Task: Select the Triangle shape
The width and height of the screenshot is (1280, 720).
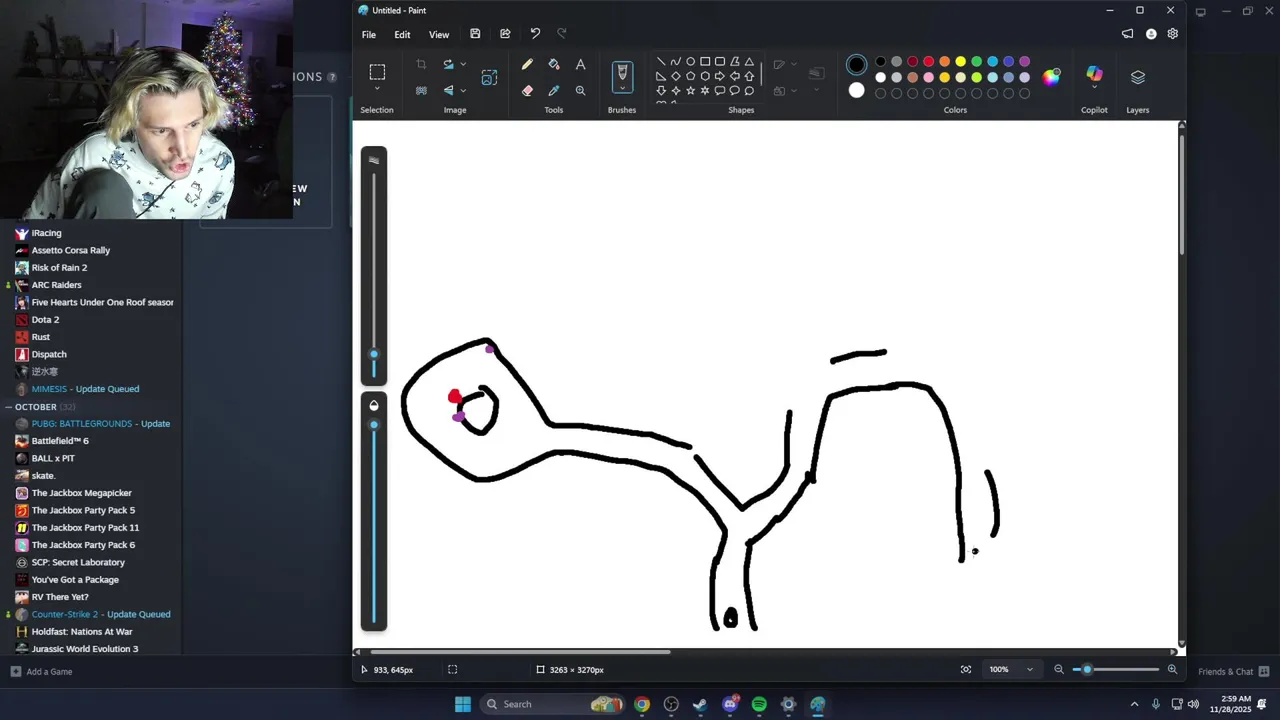Action: point(749,62)
